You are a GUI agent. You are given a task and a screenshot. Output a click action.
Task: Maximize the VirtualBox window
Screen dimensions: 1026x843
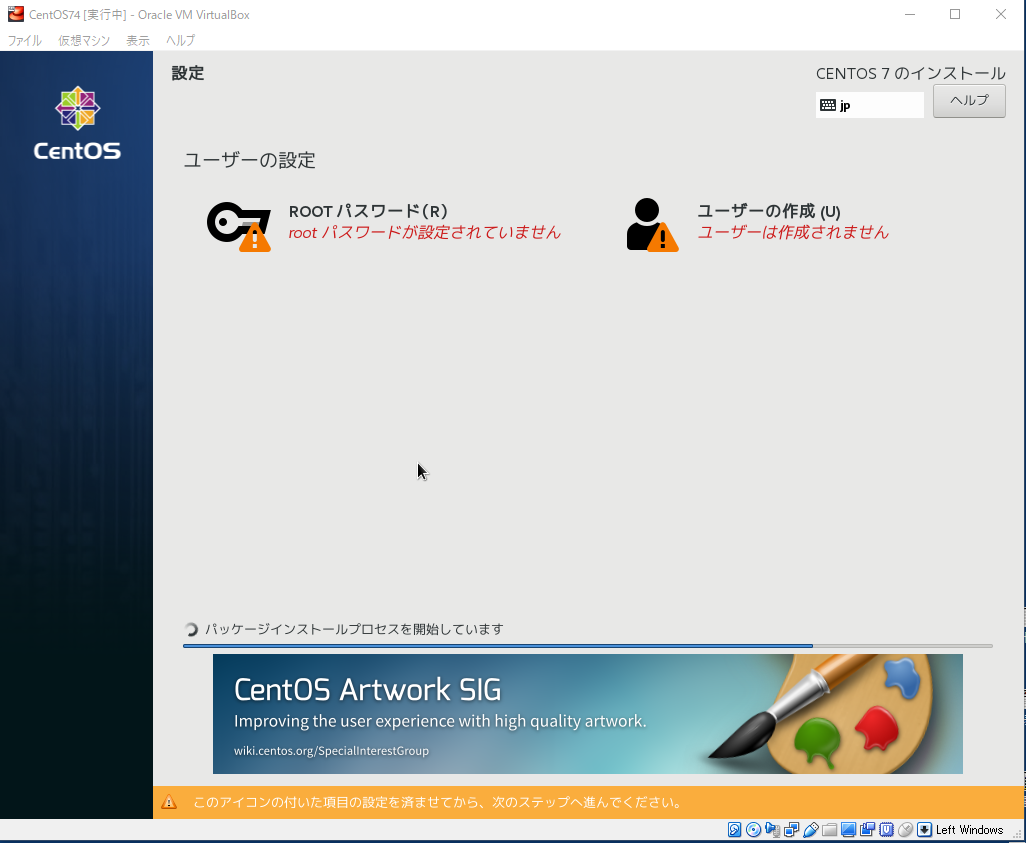955,14
